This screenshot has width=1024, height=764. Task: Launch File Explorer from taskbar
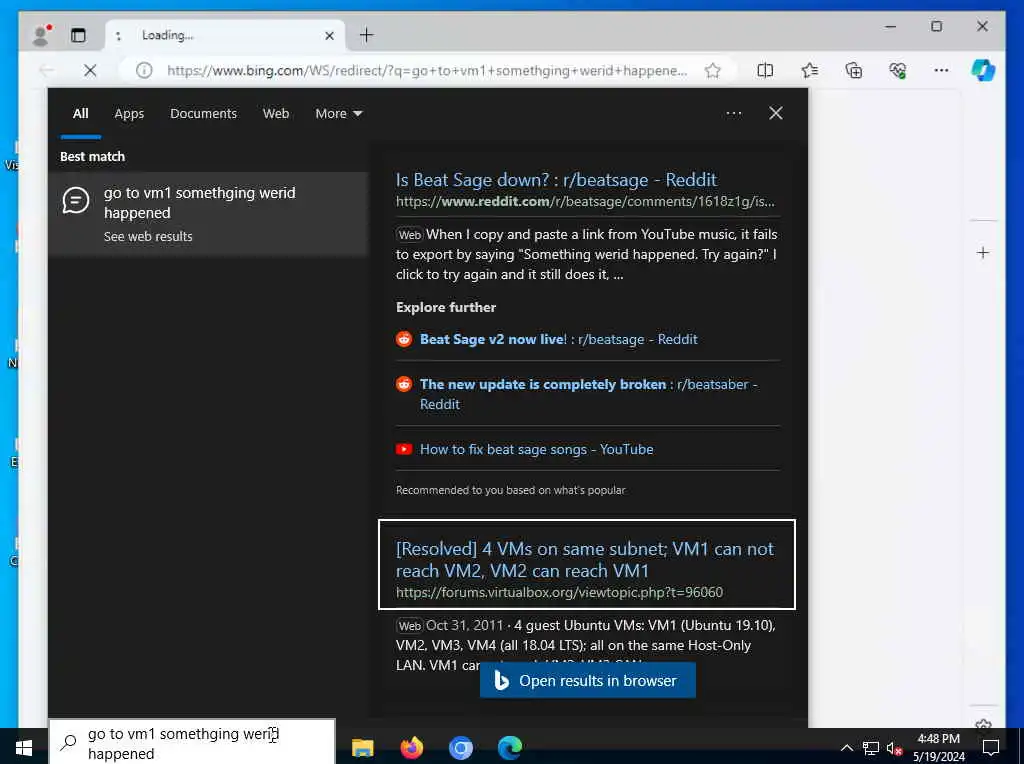tap(362, 747)
